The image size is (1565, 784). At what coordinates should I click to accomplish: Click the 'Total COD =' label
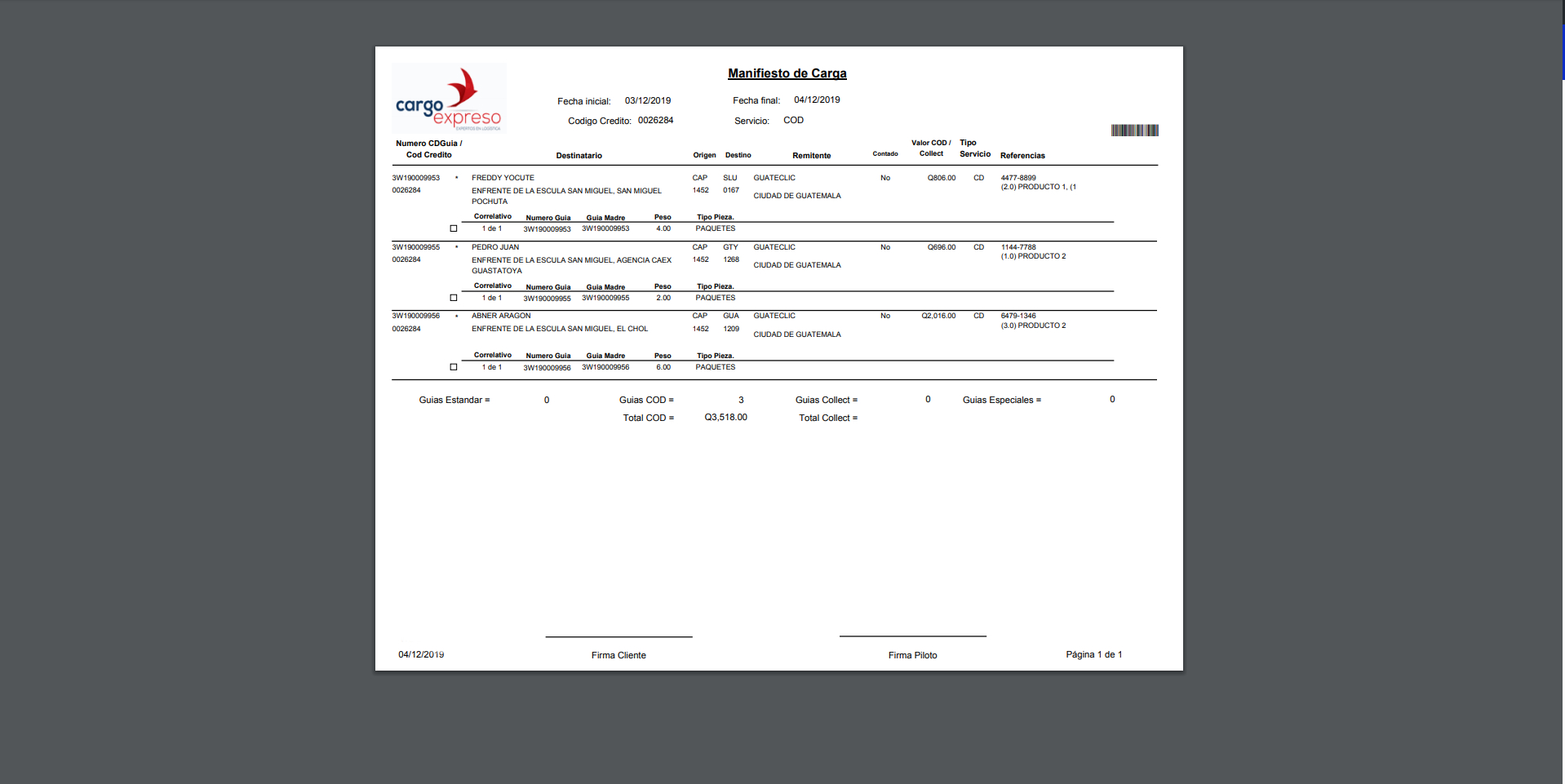(x=649, y=418)
